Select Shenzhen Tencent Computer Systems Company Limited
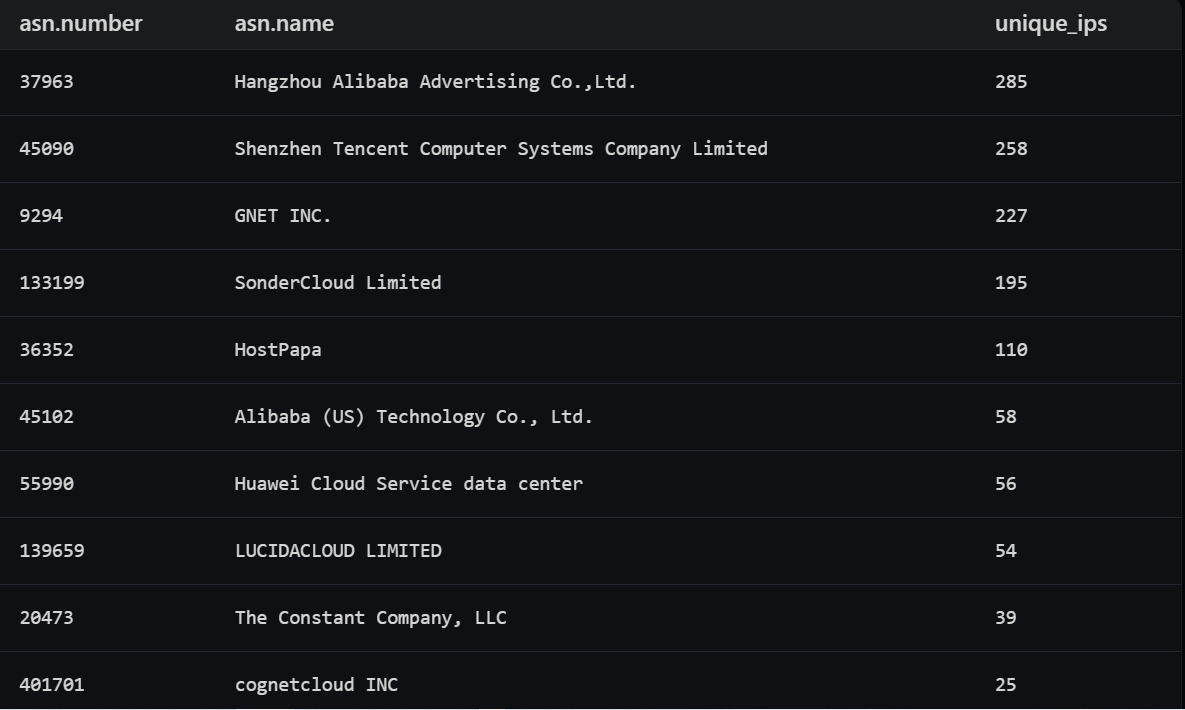The image size is (1185, 710). pos(501,149)
